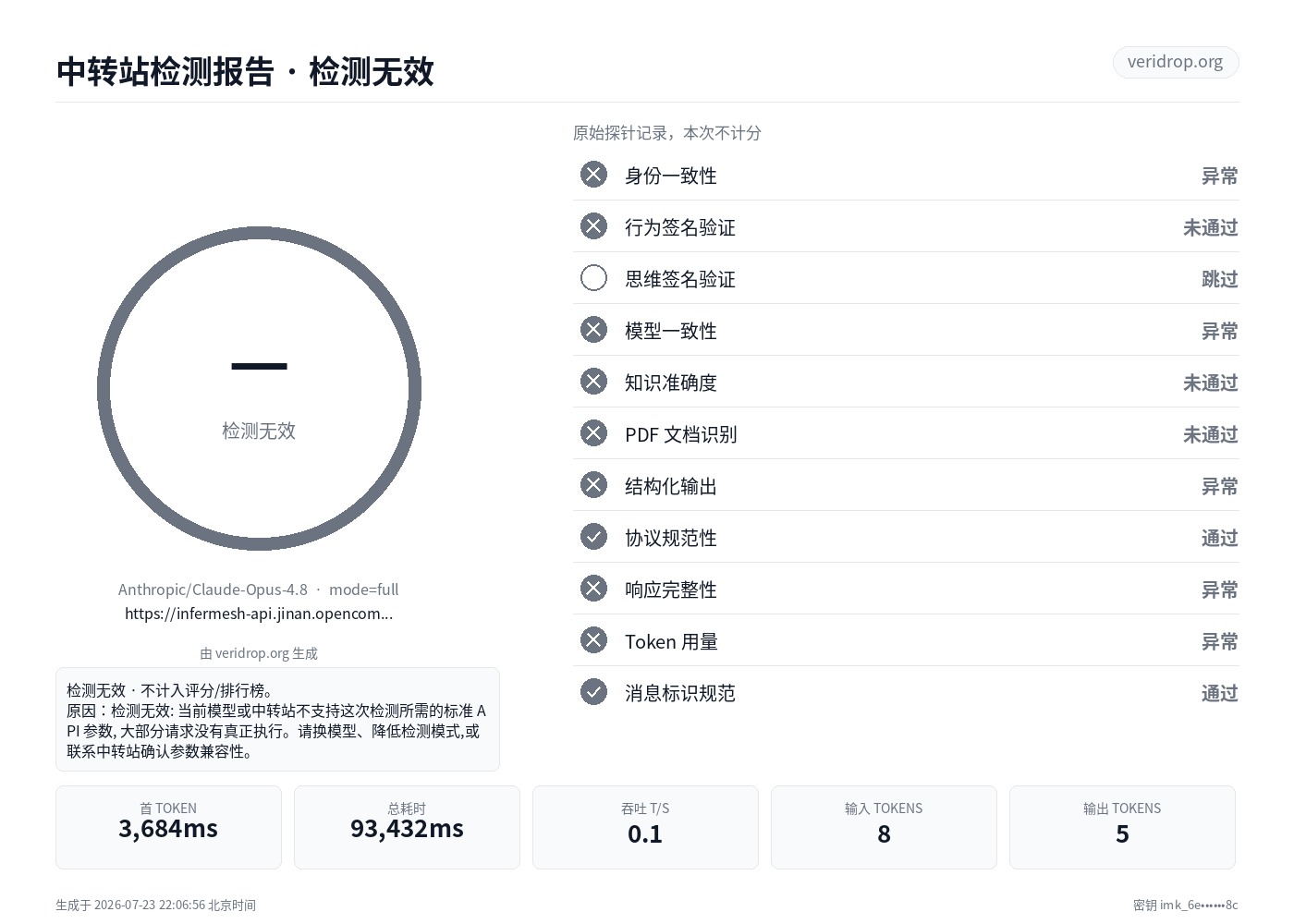Image resolution: width=1294 pixels, height=924 pixels.
Task: Click the empty circle next to 思维签名验证
Action: click(593, 278)
